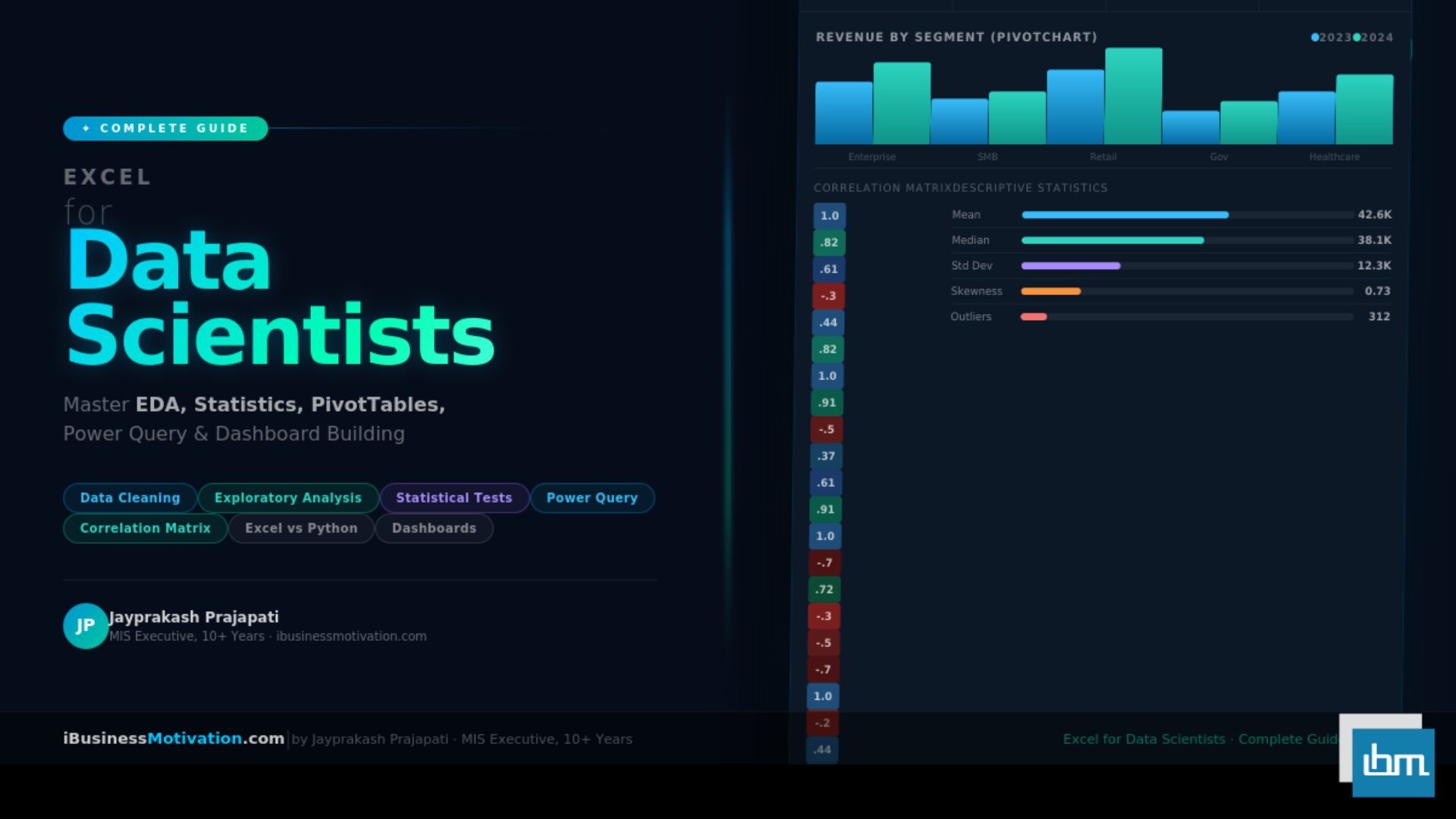Select the Dashboards tab

(x=434, y=528)
